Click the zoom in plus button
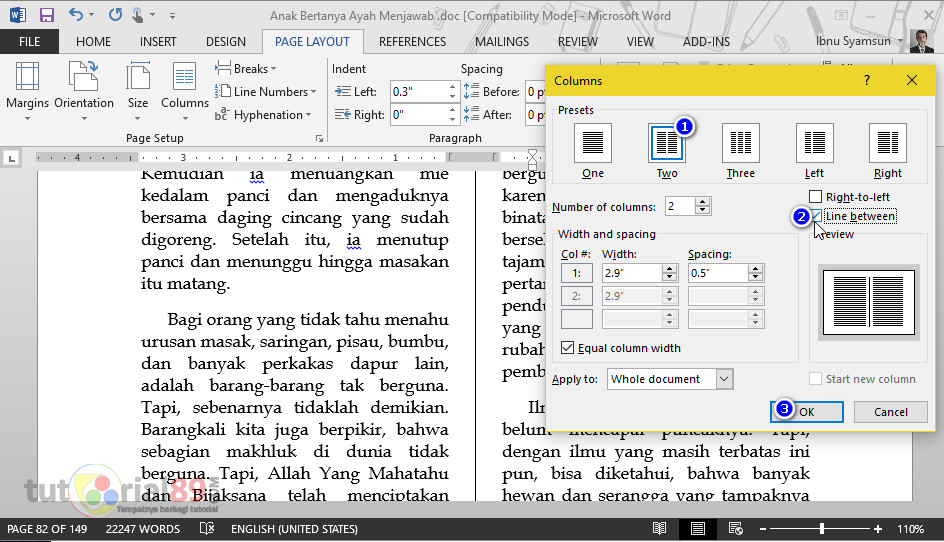 878,529
